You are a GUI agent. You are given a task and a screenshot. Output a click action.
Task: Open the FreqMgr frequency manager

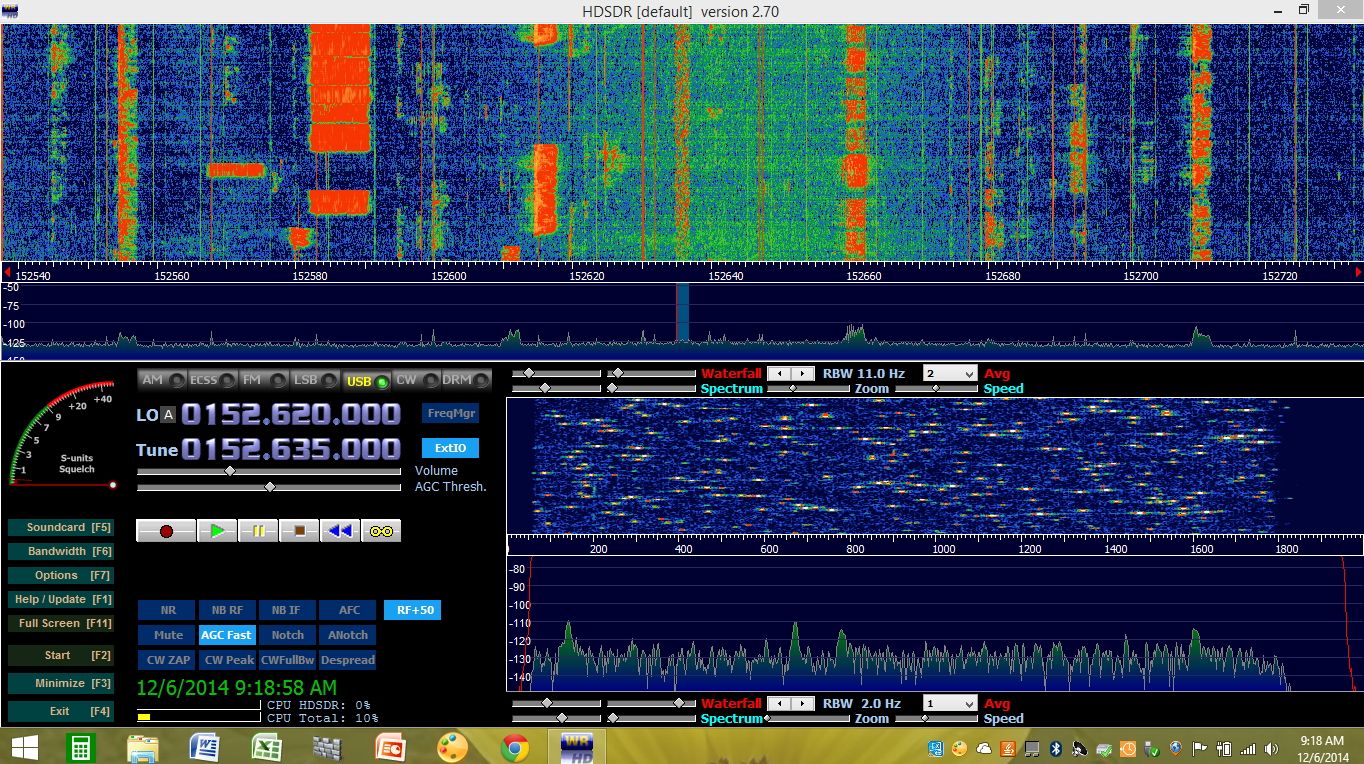(x=450, y=413)
